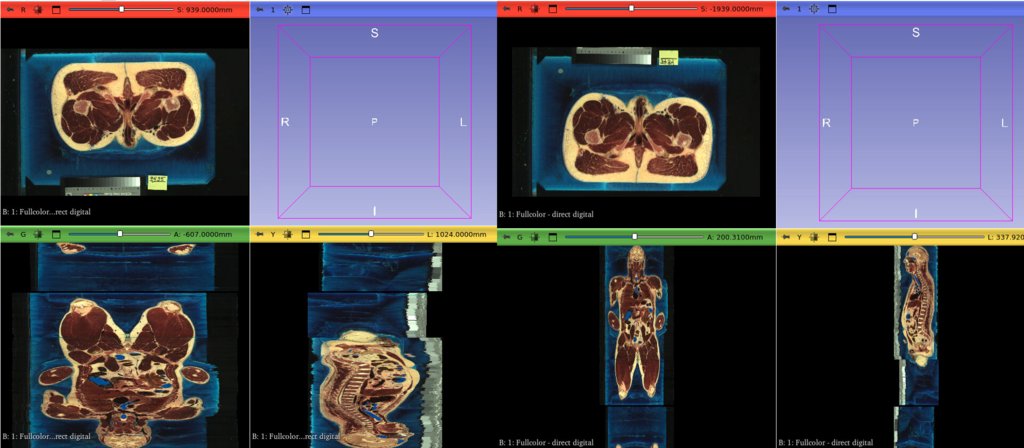The image size is (1024, 448).
Task: Click the axial cross-section image under S: -1939.0000mm
Action: coord(637,121)
